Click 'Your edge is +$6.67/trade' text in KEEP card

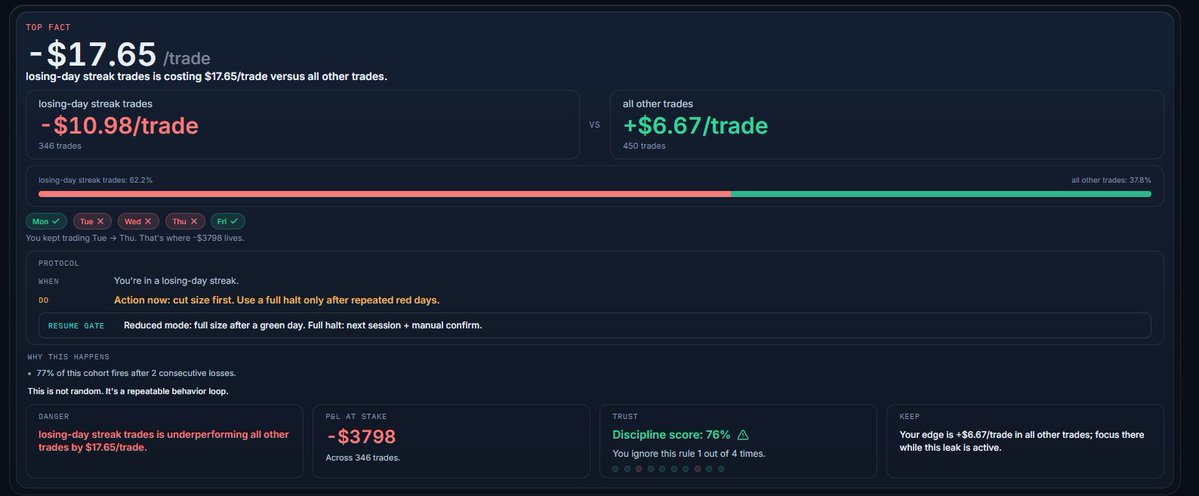click(1022, 441)
